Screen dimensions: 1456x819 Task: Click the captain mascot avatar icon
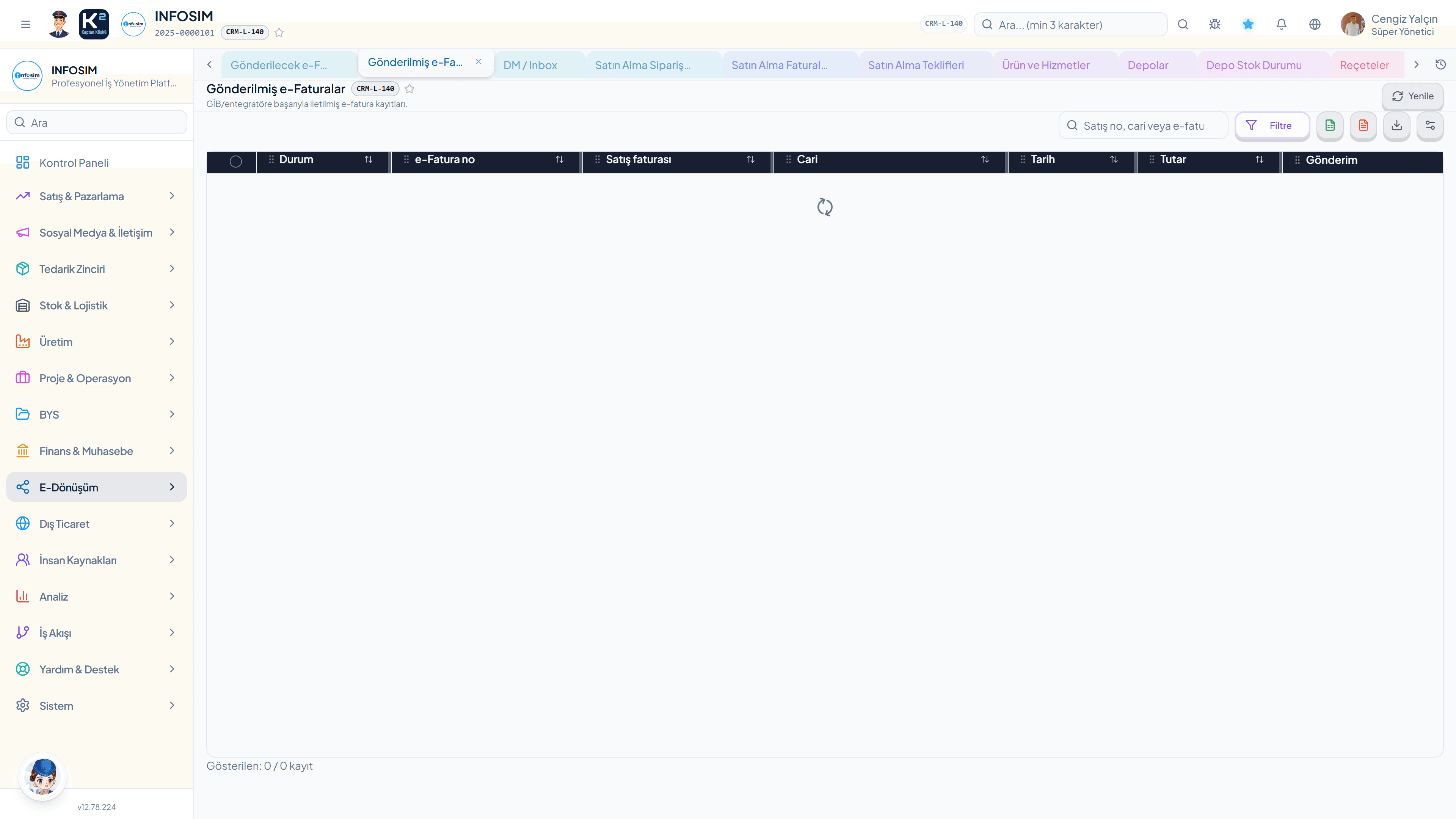(59, 24)
